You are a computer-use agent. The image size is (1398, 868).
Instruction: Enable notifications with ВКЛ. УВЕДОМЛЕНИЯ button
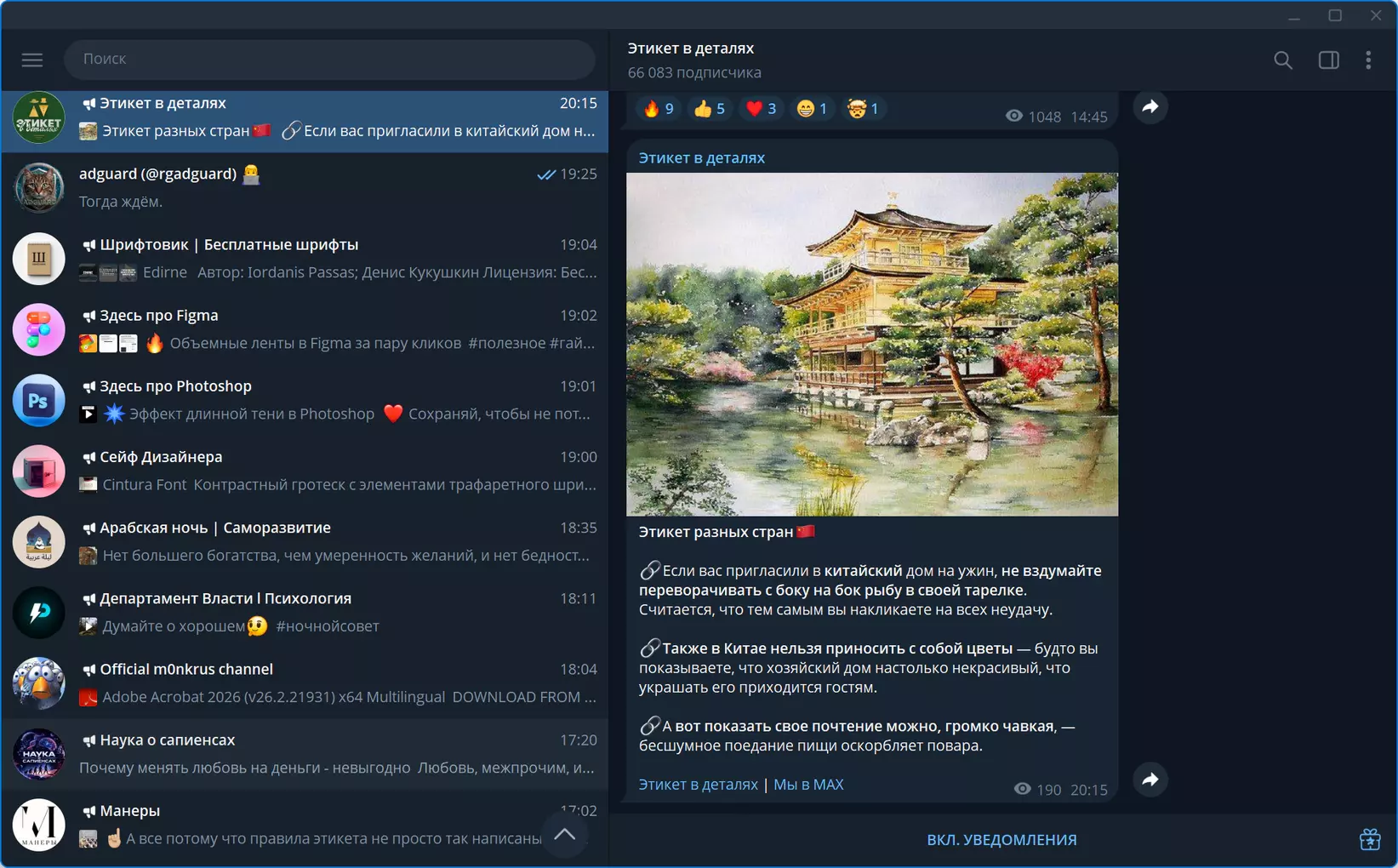click(x=1001, y=840)
